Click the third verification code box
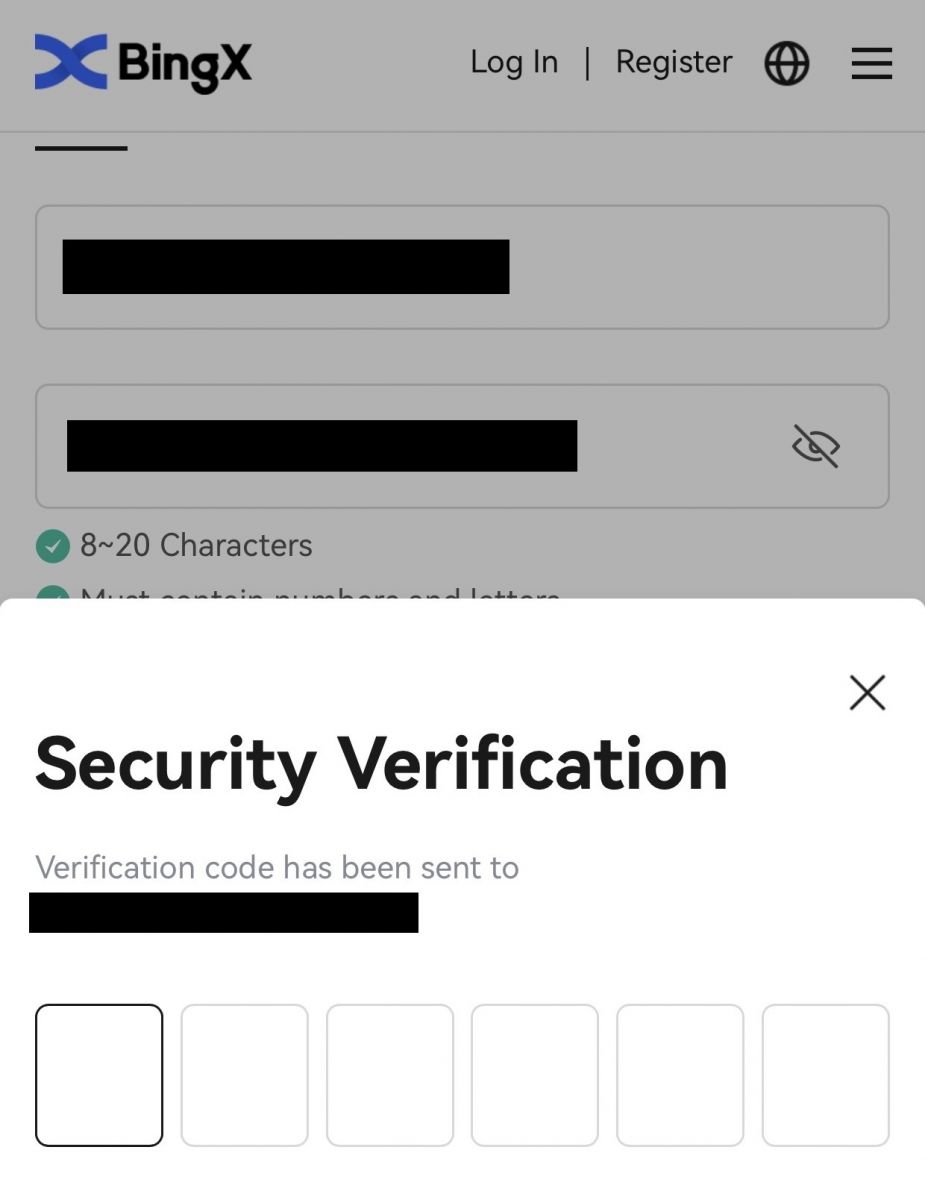Viewport: 925px width, 1200px height. click(x=389, y=1075)
